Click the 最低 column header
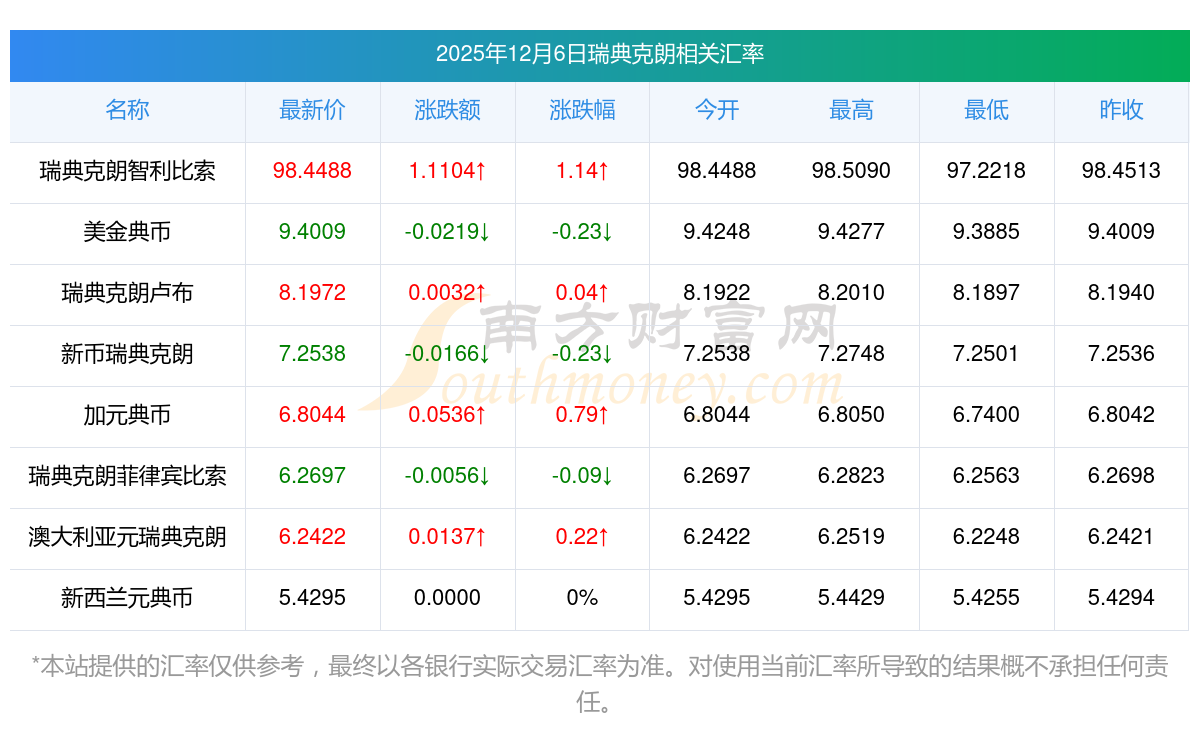The image size is (1200, 733). click(986, 110)
